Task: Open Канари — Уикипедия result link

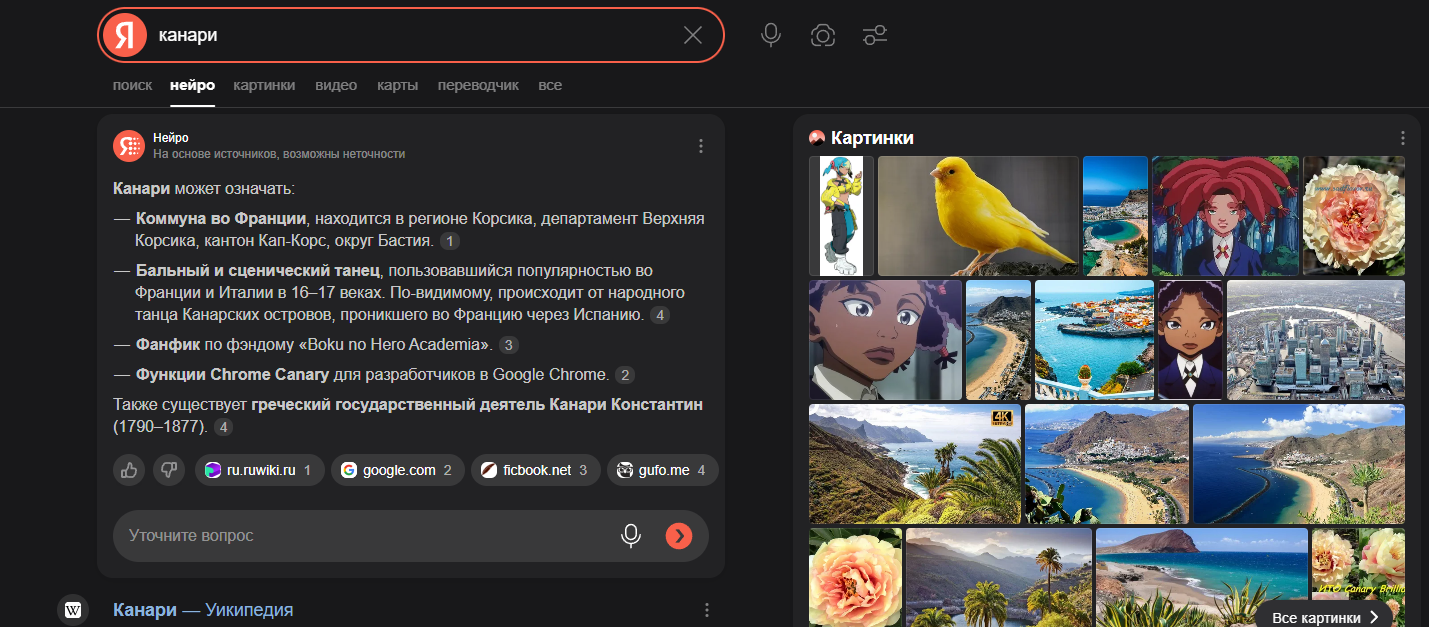Action: pos(203,610)
